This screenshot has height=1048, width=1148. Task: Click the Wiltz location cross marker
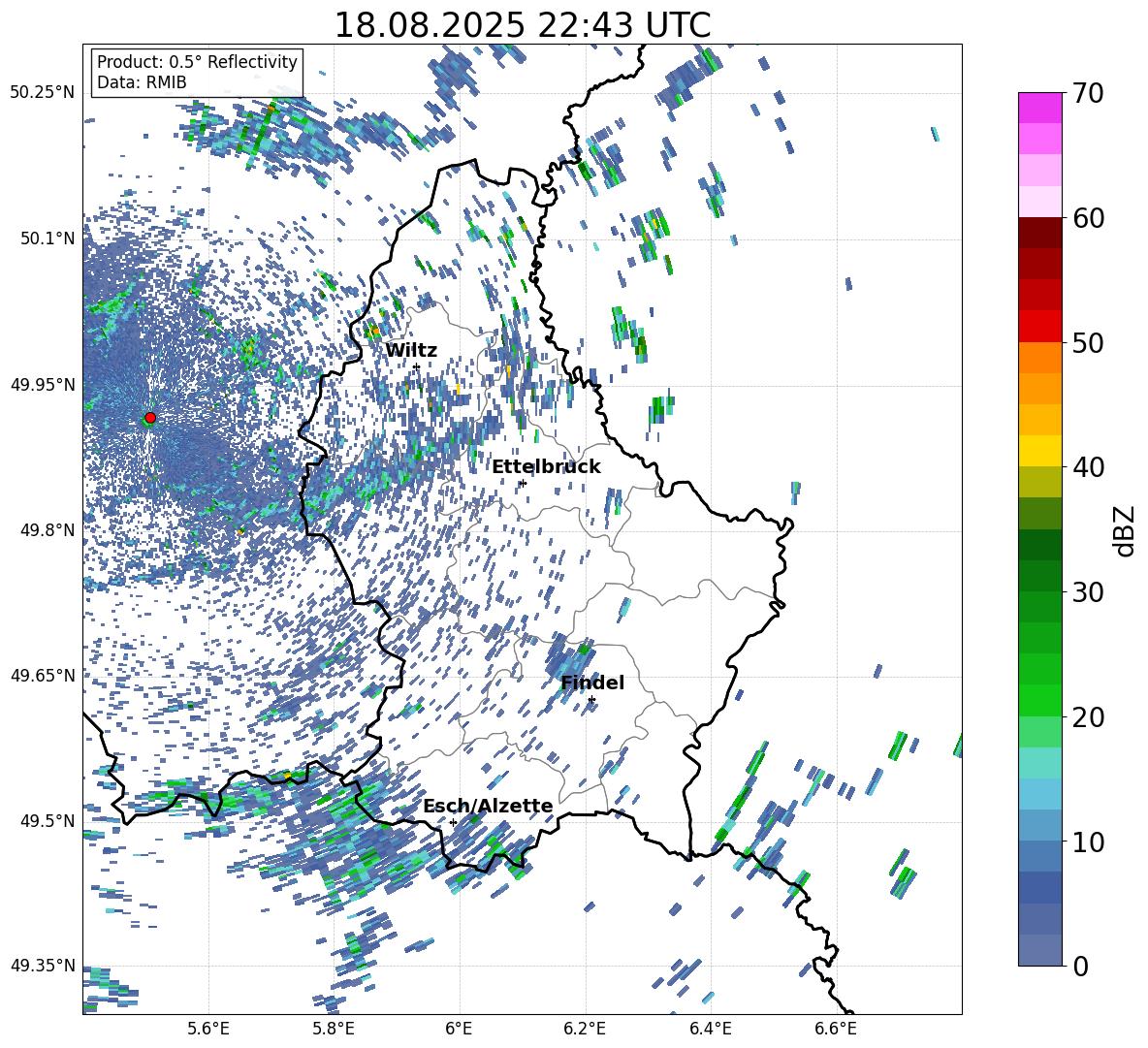(x=416, y=366)
